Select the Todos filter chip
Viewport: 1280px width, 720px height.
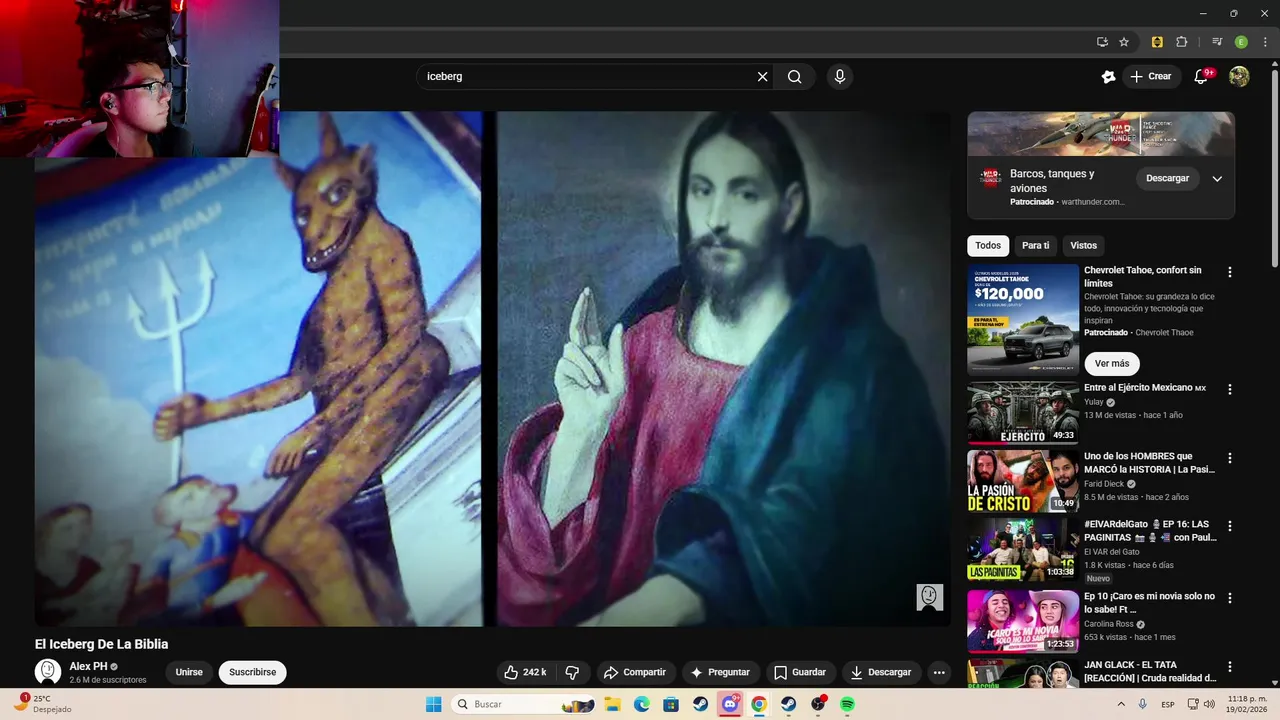[988, 246]
